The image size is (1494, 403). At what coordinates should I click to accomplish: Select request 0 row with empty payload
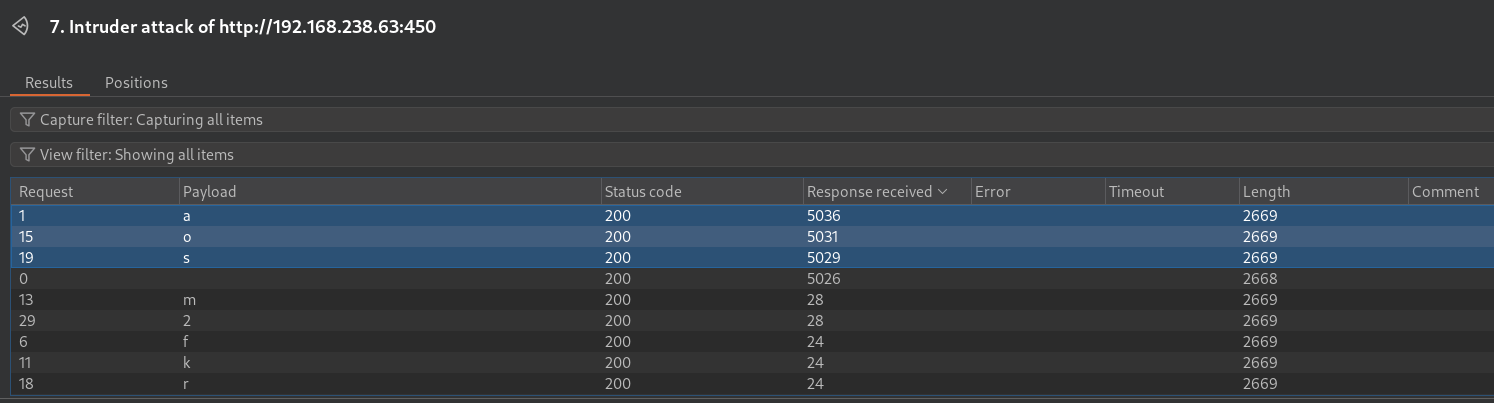[x=752, y=279]
